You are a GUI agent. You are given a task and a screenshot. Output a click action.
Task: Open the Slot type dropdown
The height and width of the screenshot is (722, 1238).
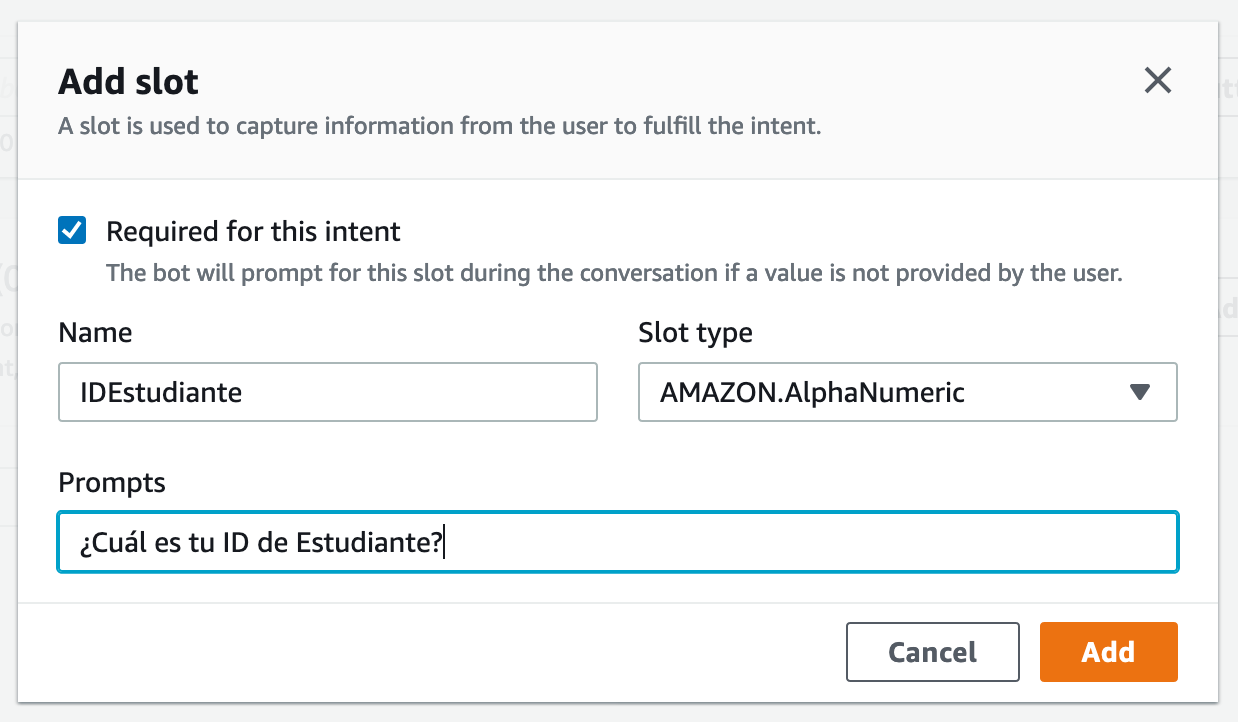(x=906, y=392)
